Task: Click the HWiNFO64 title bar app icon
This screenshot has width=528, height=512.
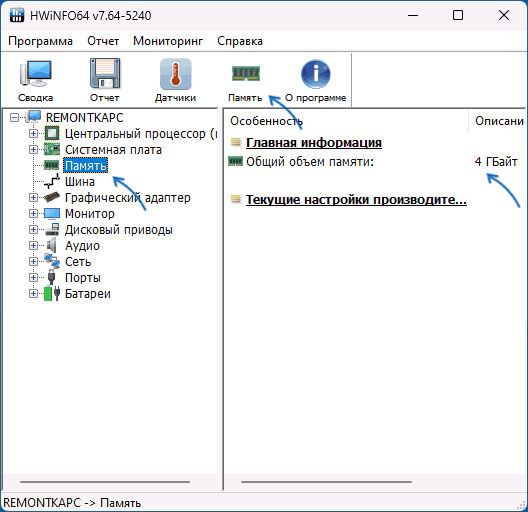Action: (x=16, y=15)
